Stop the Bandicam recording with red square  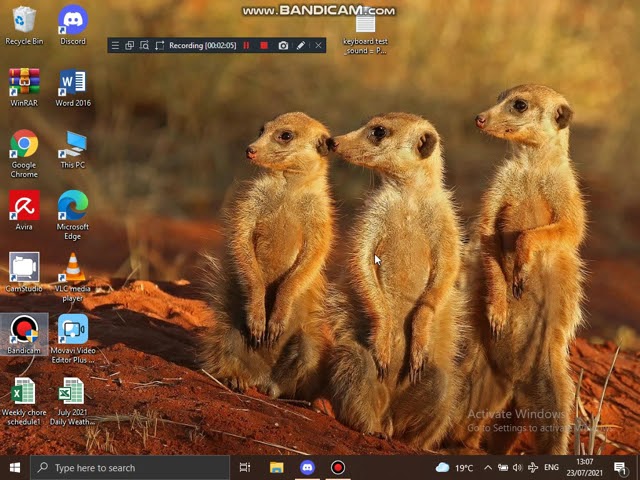(x=264, y=45)
